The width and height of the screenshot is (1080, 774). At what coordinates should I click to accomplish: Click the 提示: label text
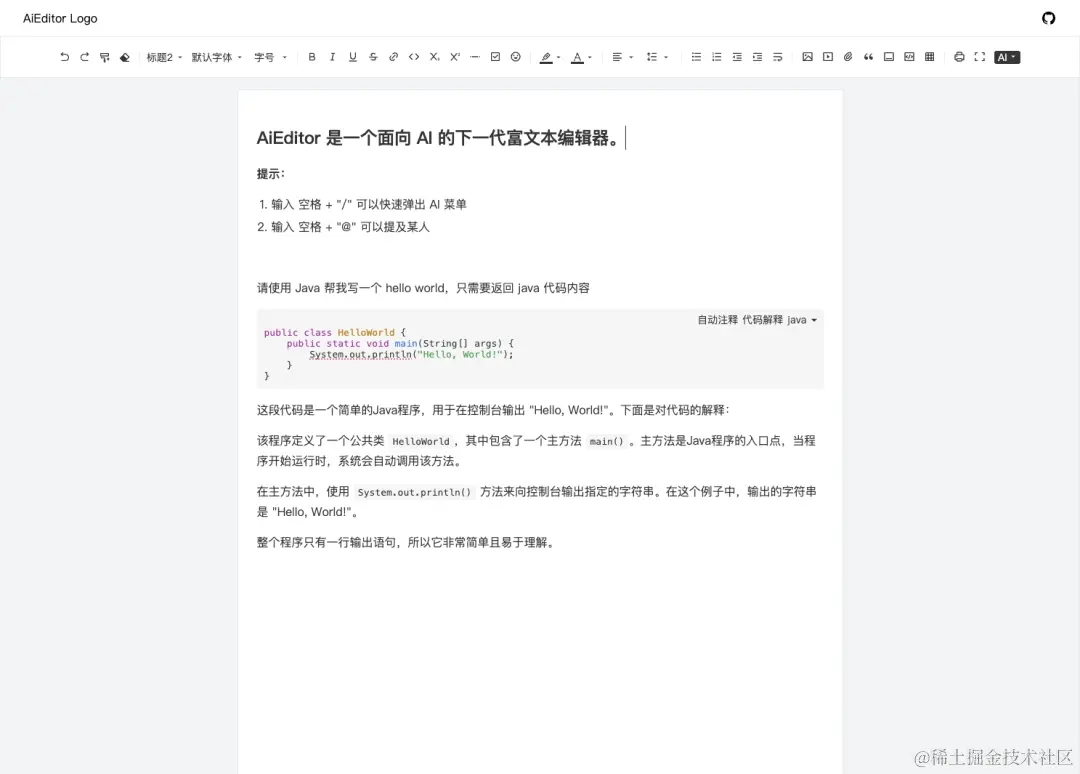pyautogui.click(x=271, y=174)
